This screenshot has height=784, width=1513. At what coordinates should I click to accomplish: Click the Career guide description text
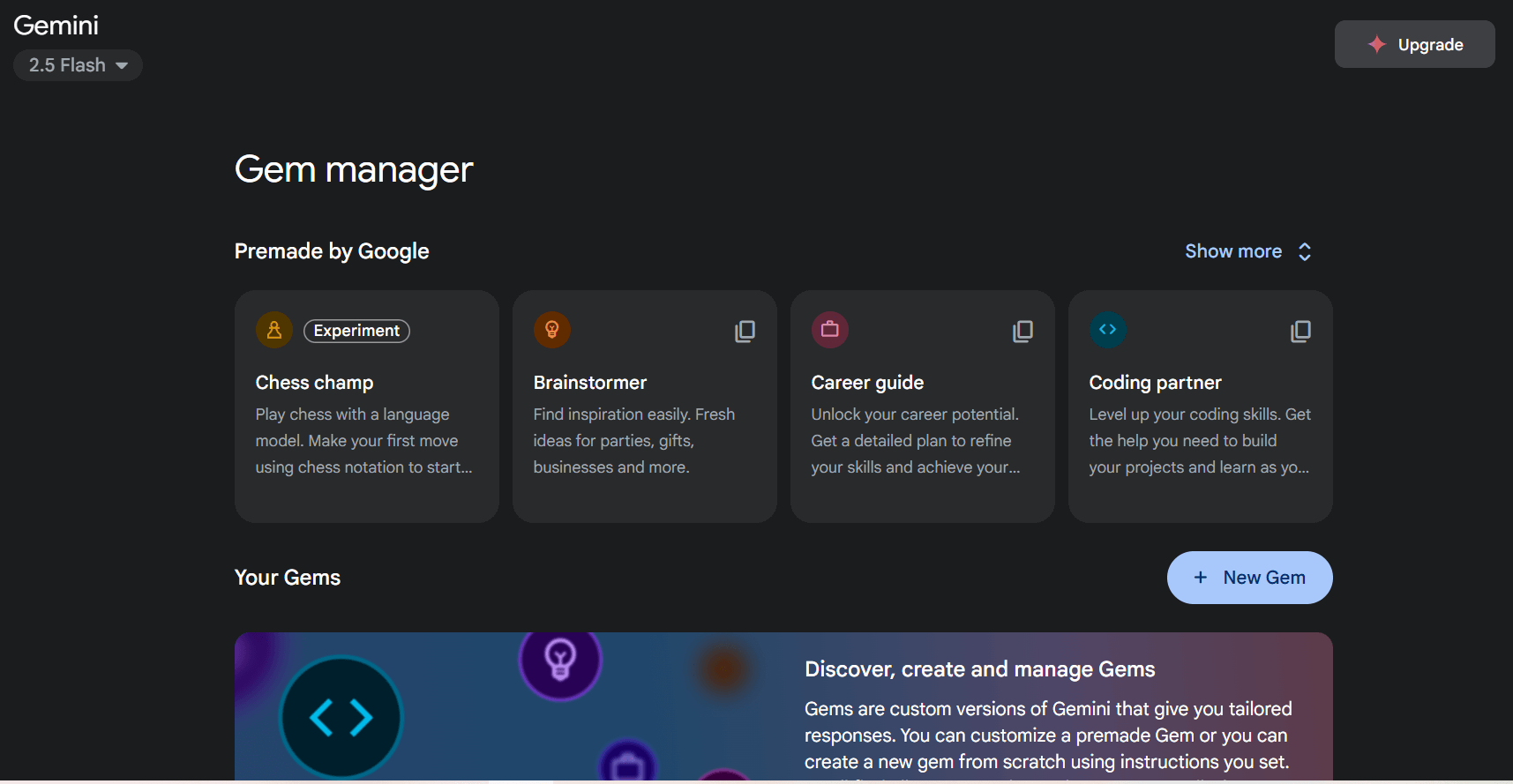[x=916, y=441]
